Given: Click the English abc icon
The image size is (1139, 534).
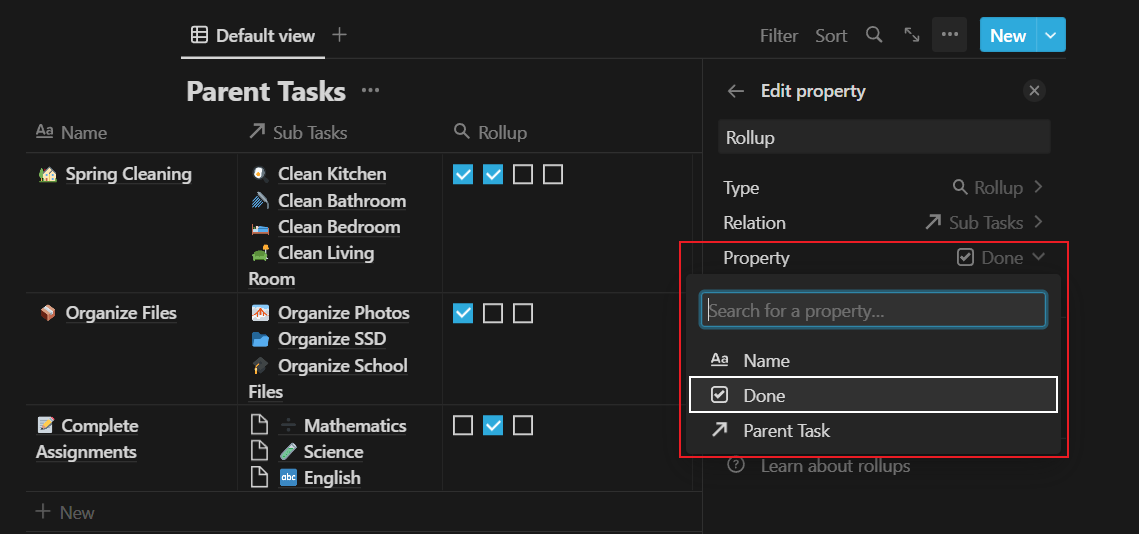Looking at the screenshot, I should pyautogui.click(x=288, y=478).
